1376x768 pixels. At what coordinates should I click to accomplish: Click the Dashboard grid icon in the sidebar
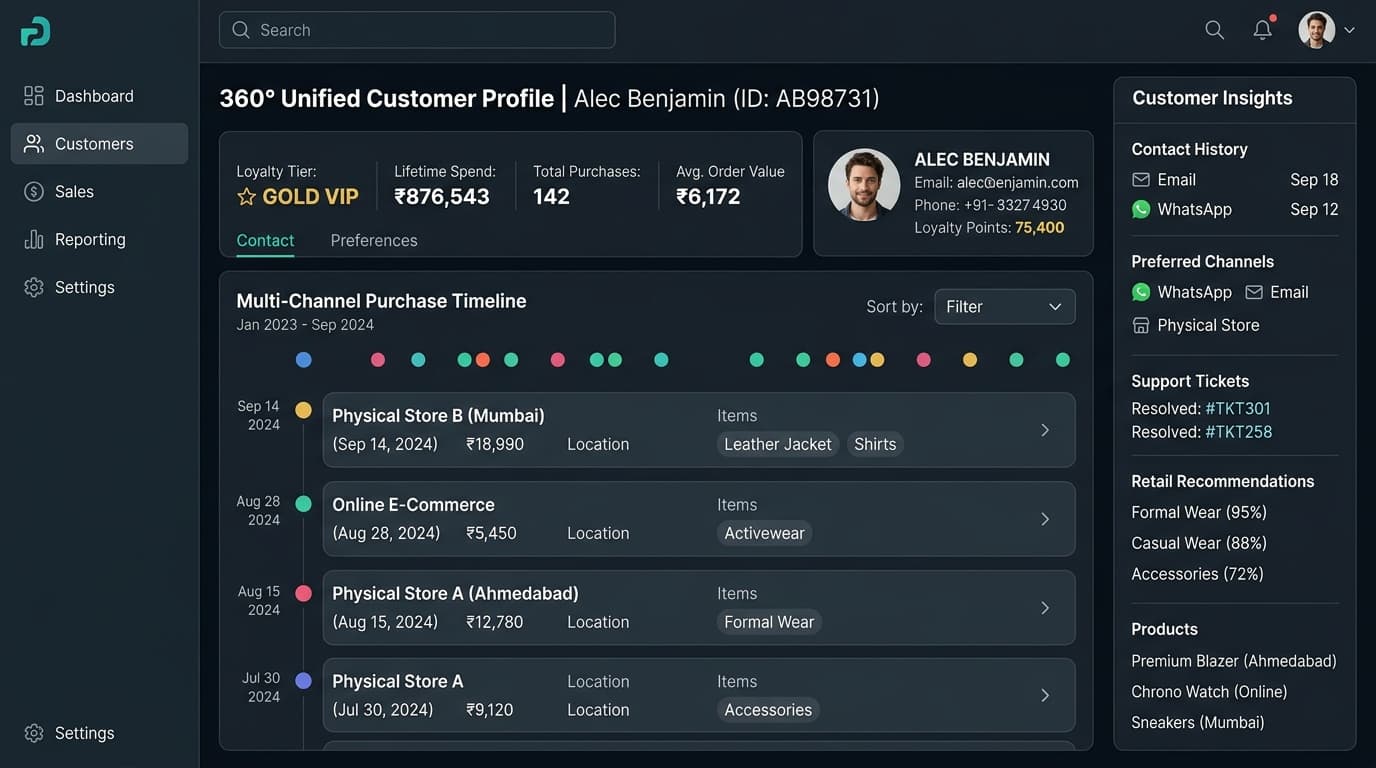[34, 96]
